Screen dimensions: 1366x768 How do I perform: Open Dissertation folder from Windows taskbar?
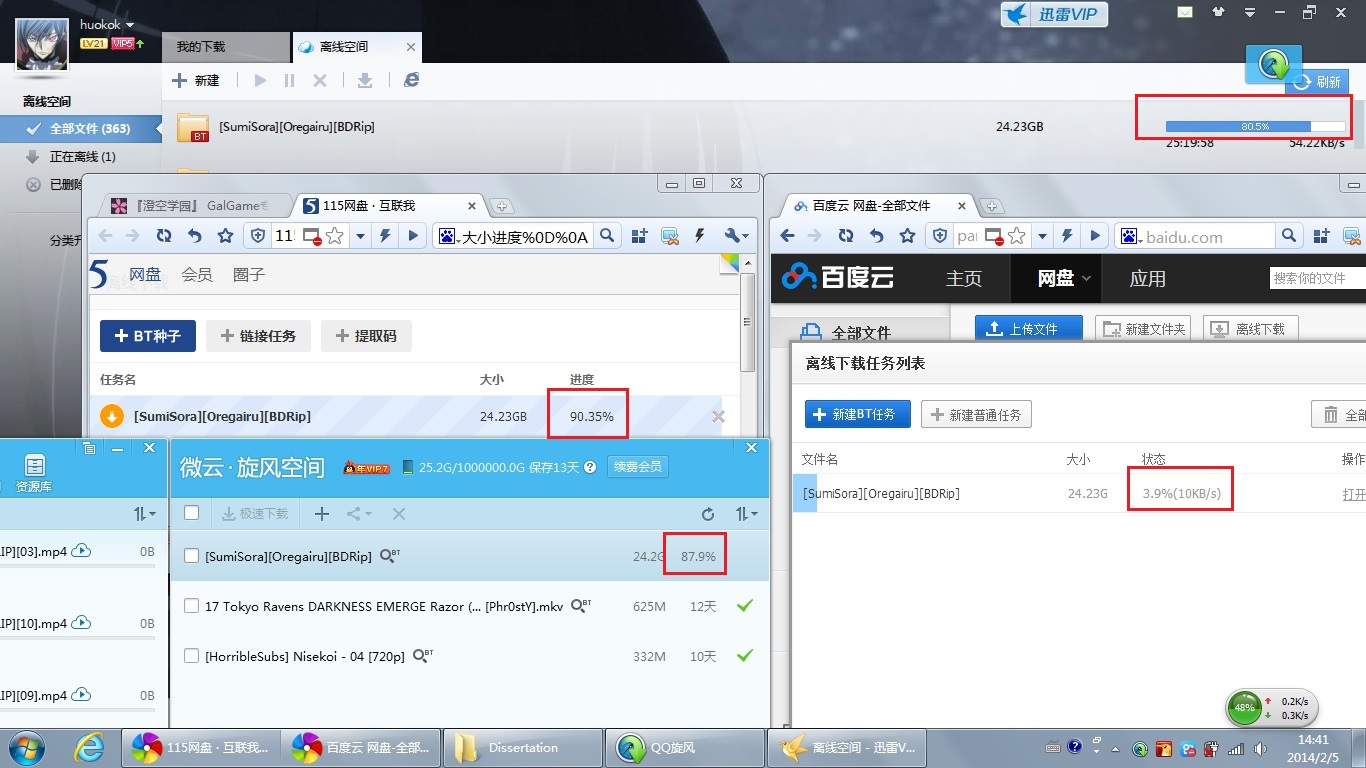pyautogui.click(x=523, y=747)
